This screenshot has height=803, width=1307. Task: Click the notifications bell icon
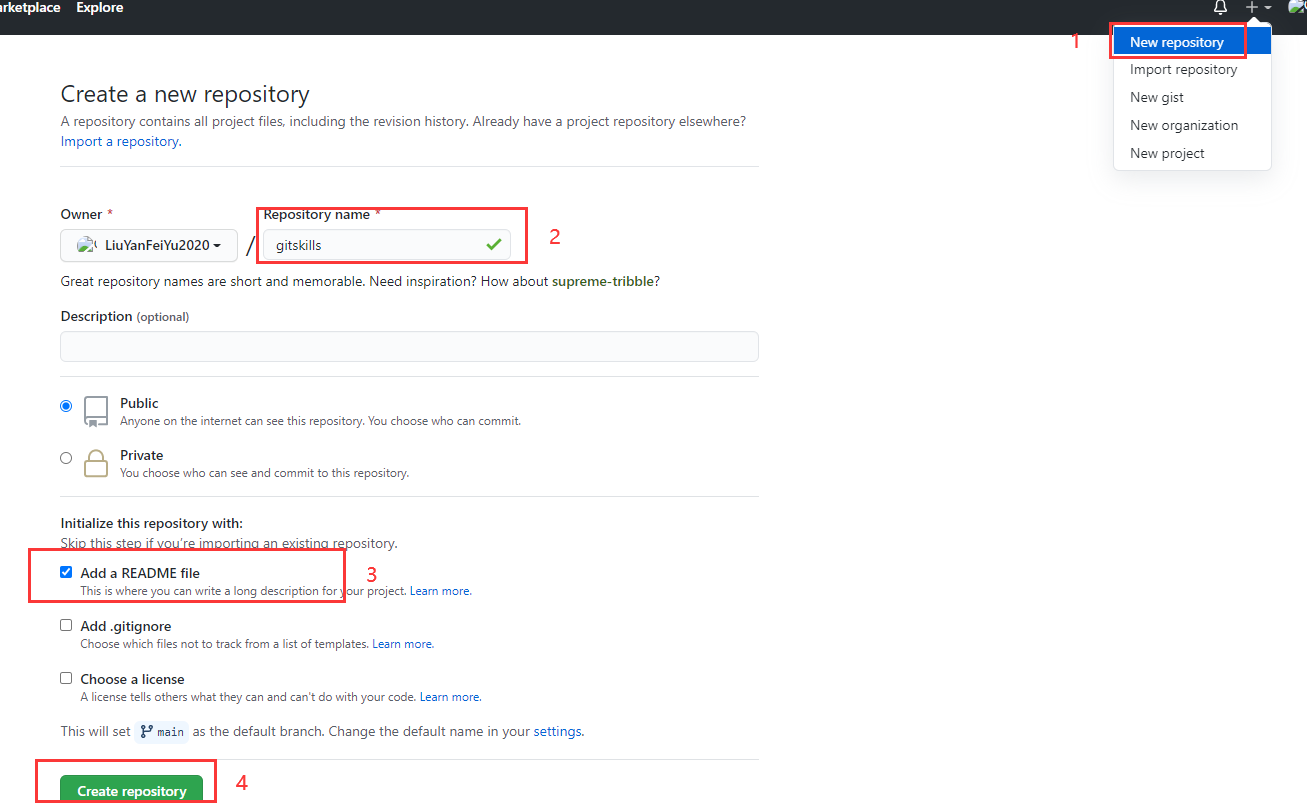tap(1220, 8)
